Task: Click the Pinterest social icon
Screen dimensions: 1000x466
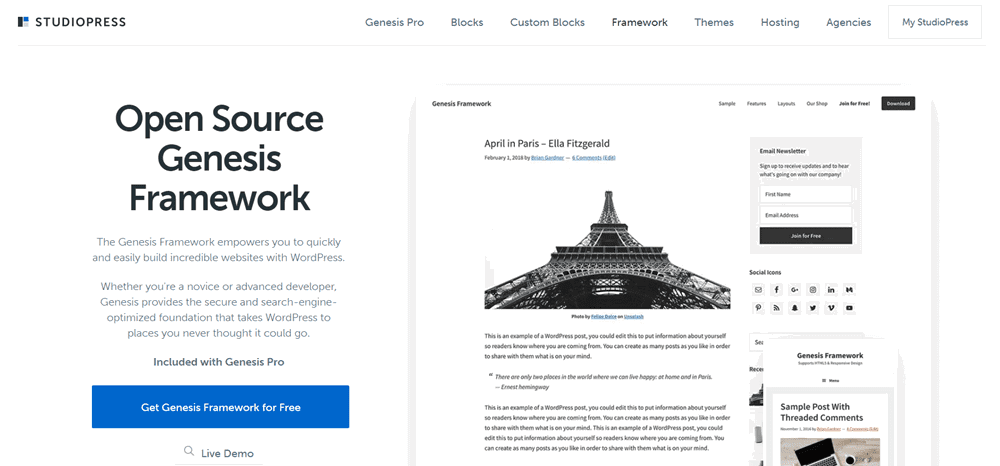Action: click(758, 308)
